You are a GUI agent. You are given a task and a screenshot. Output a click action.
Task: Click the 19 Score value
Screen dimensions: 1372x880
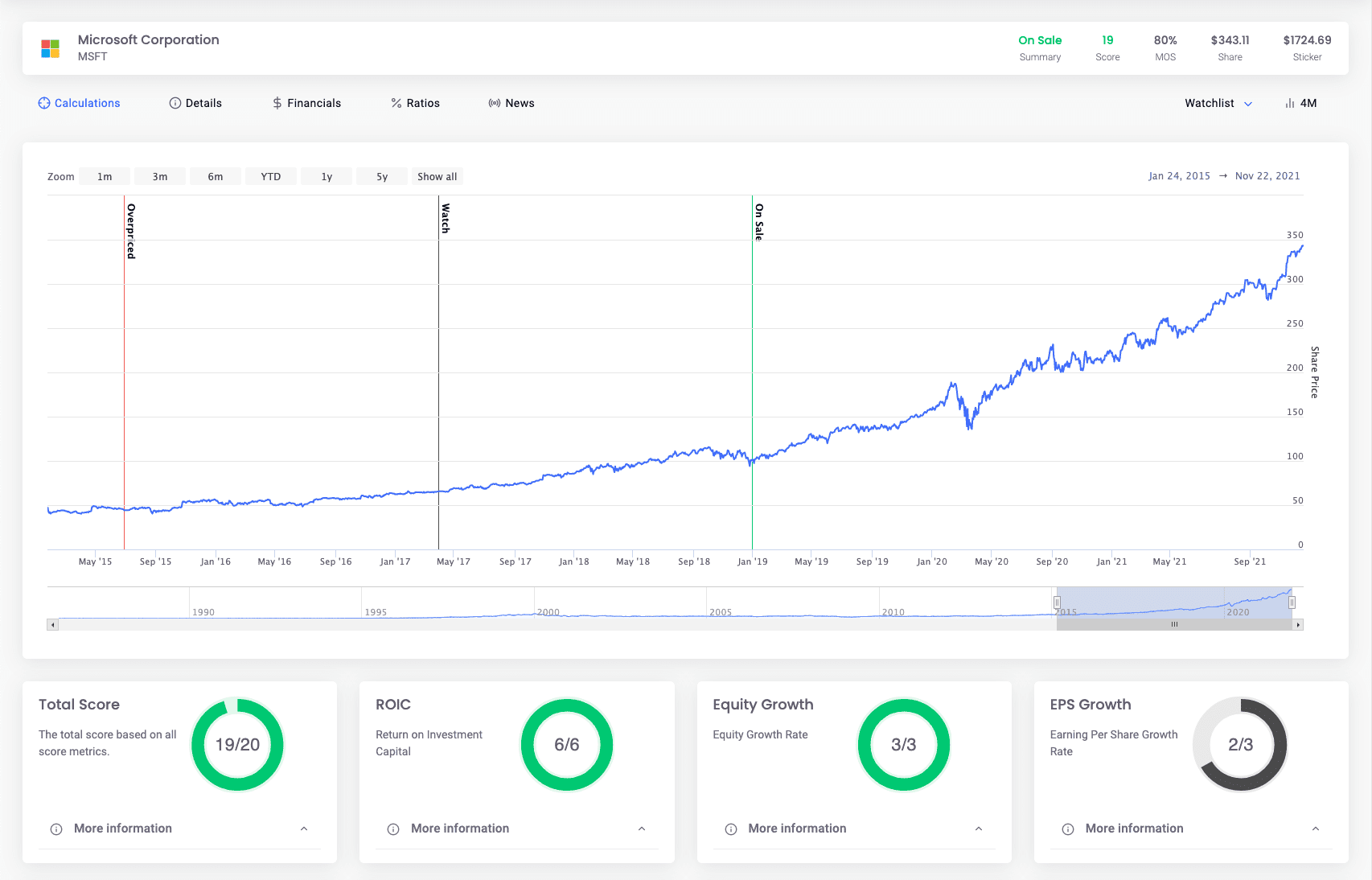pyautogui.click(x=1107, y=40)
